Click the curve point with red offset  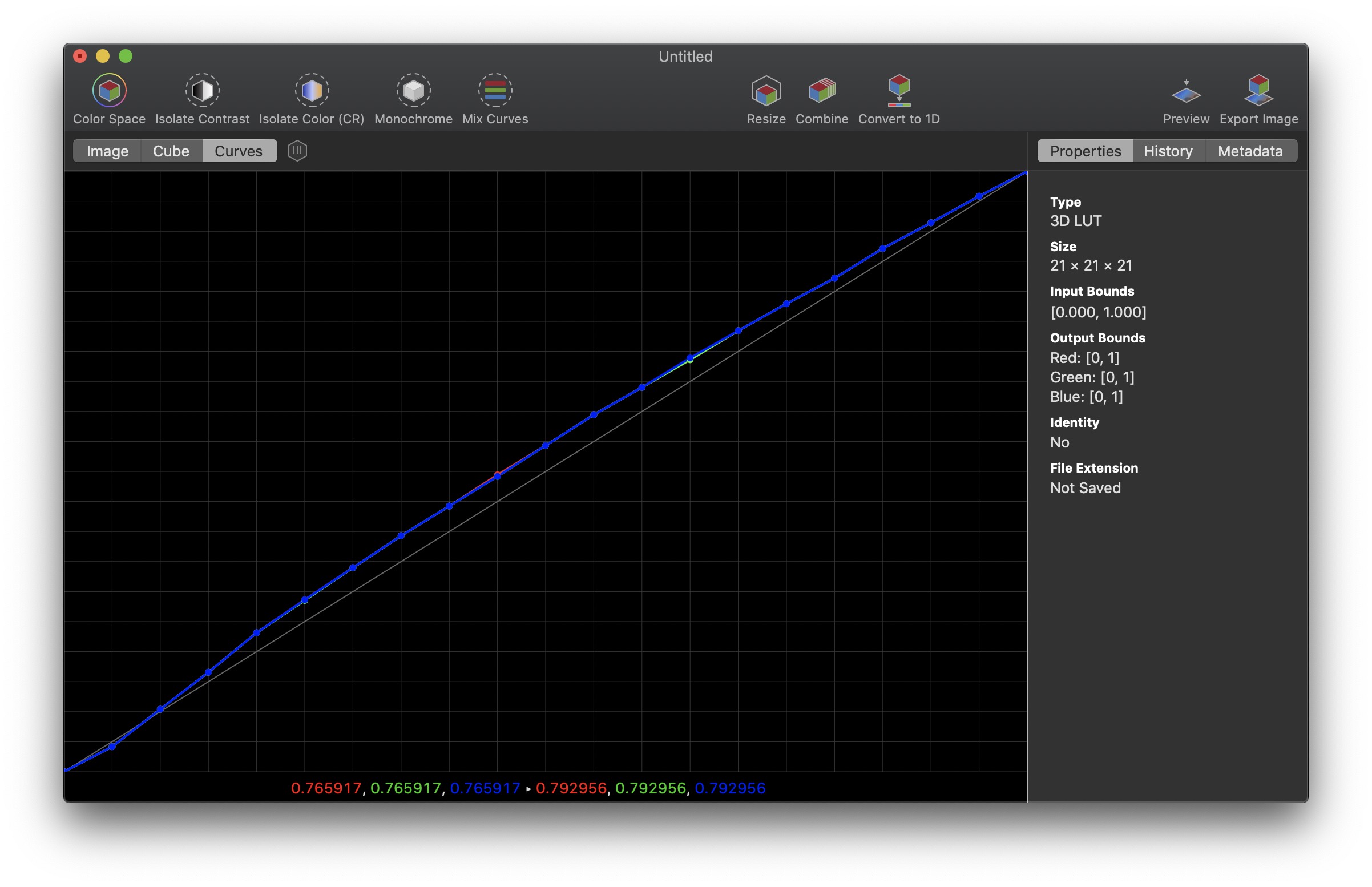pyautogui.click(x=498, y=476)
